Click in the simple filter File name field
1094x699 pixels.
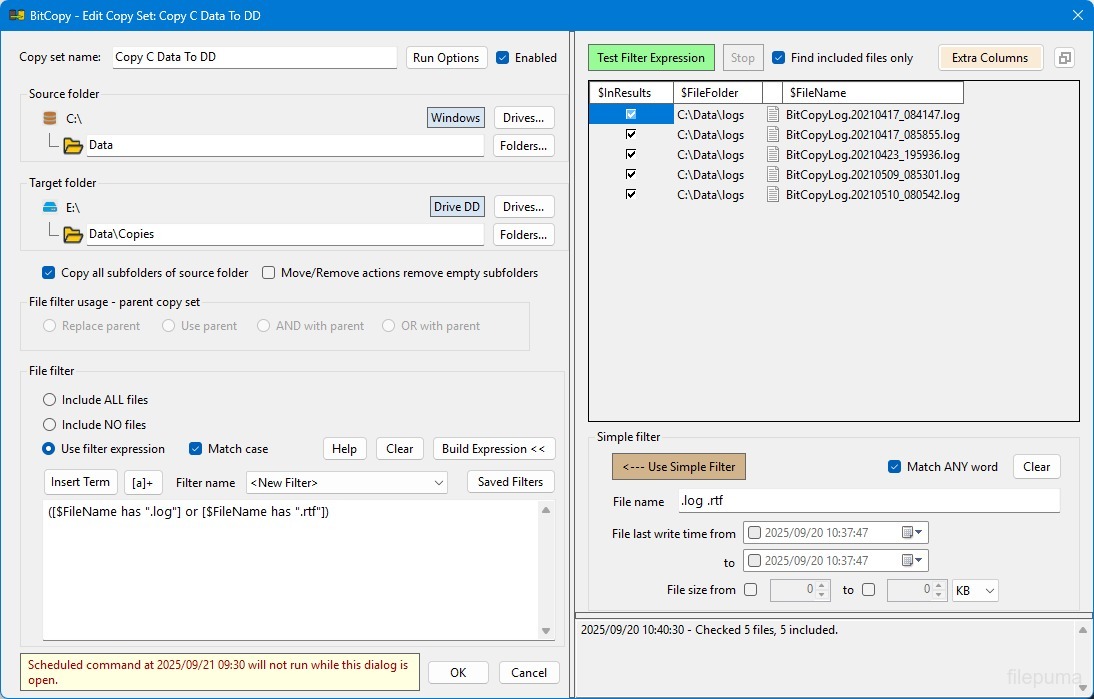866,501
